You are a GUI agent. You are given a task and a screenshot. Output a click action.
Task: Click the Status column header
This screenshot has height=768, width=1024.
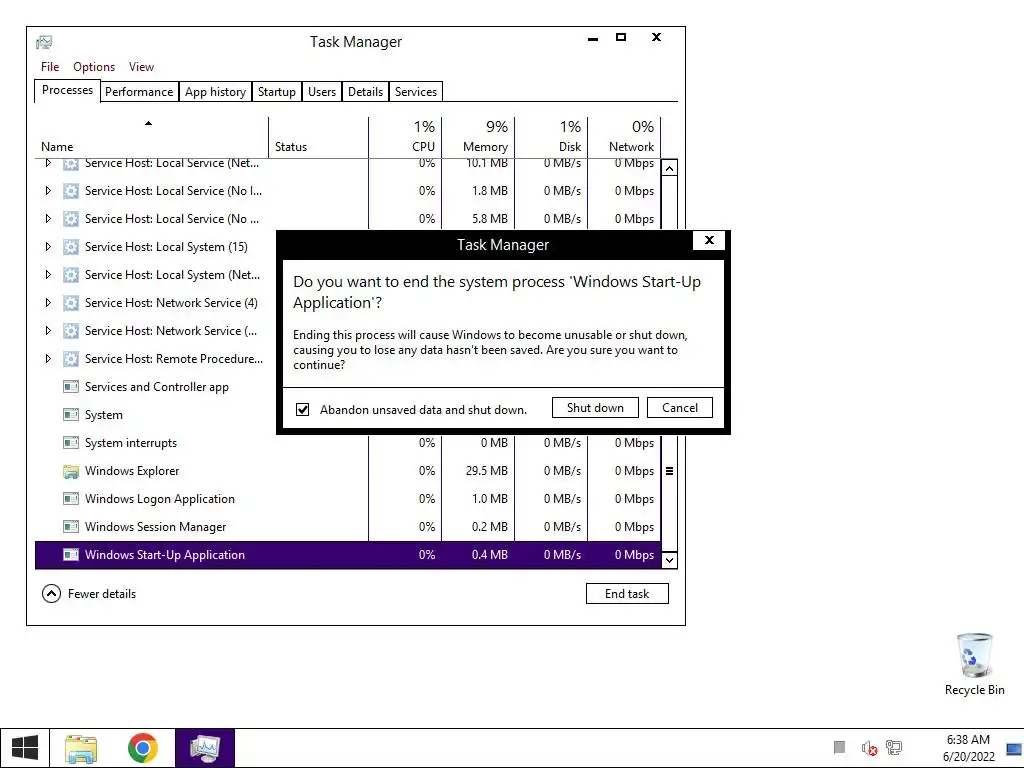(319, 137)
